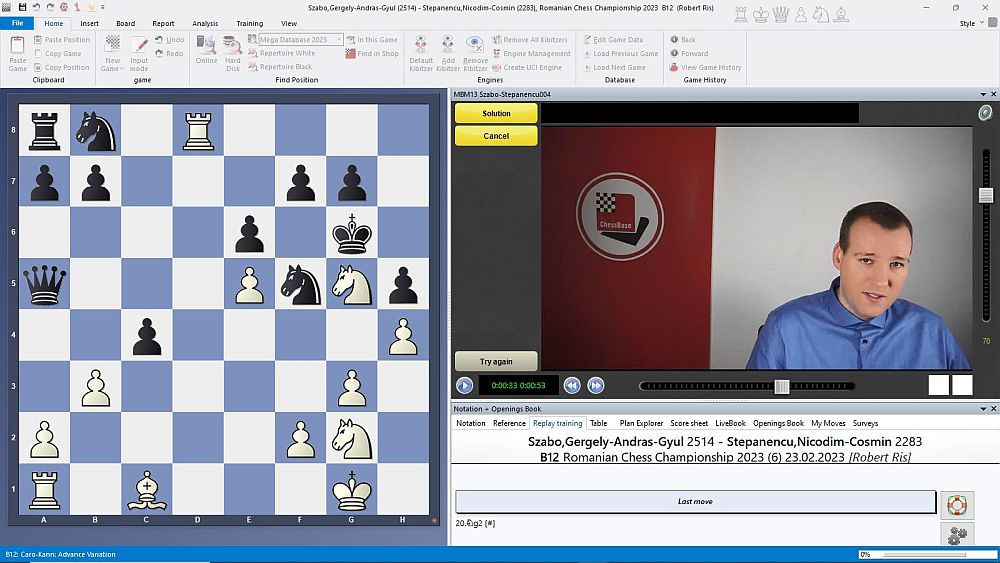
Task: Open New Game from the ribbon
Action: point(113,52)
